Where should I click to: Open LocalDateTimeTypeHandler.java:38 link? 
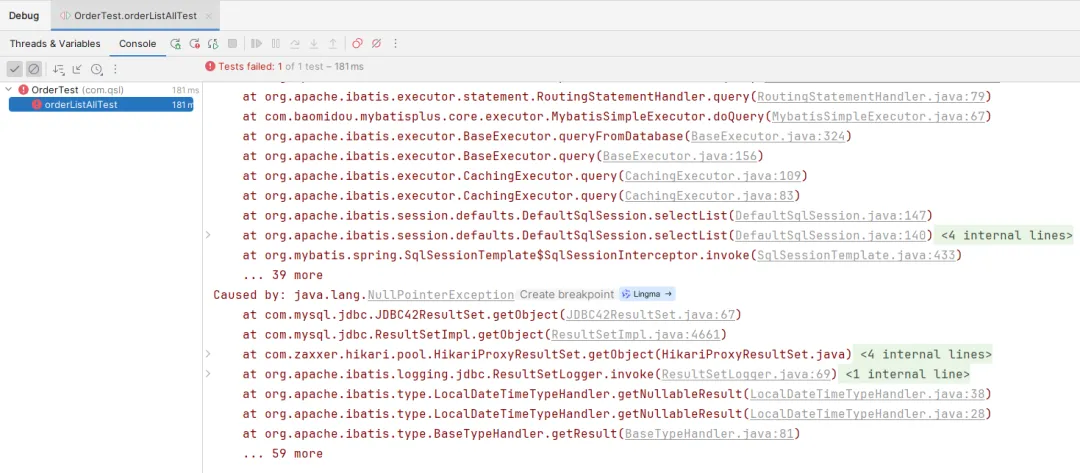coord(866,395)
